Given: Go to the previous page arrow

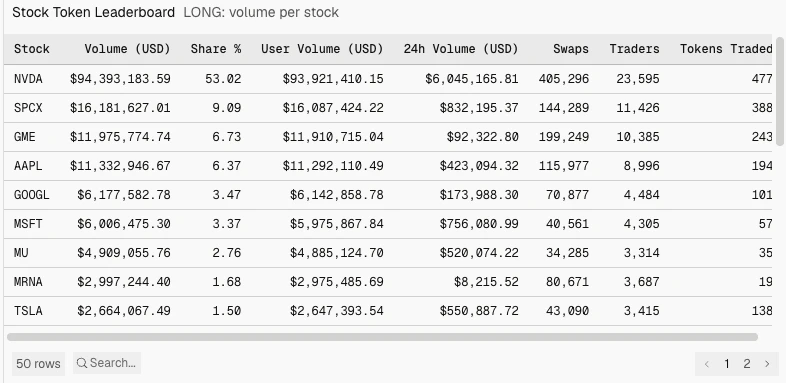Looking at the screenshot, I should point(707,364).
